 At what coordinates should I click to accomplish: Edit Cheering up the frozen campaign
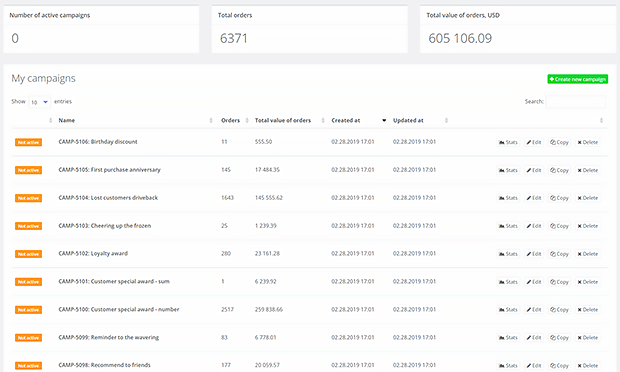tap(534, 226)
